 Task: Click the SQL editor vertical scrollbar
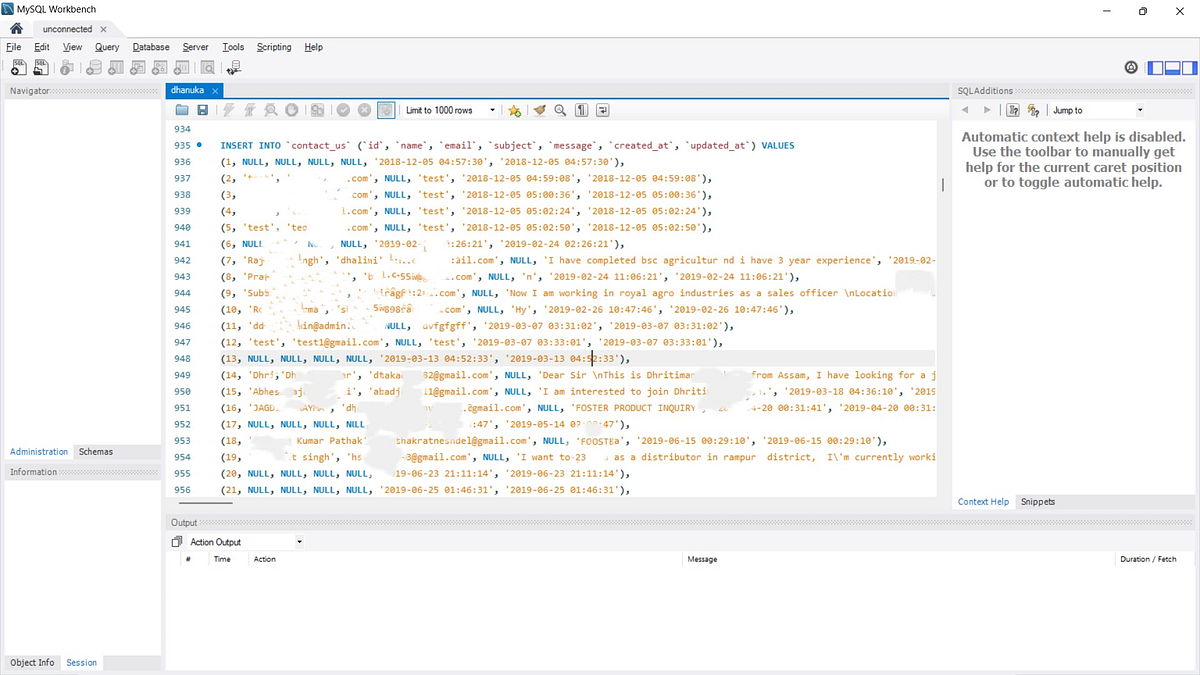click(x=941, y=185)
